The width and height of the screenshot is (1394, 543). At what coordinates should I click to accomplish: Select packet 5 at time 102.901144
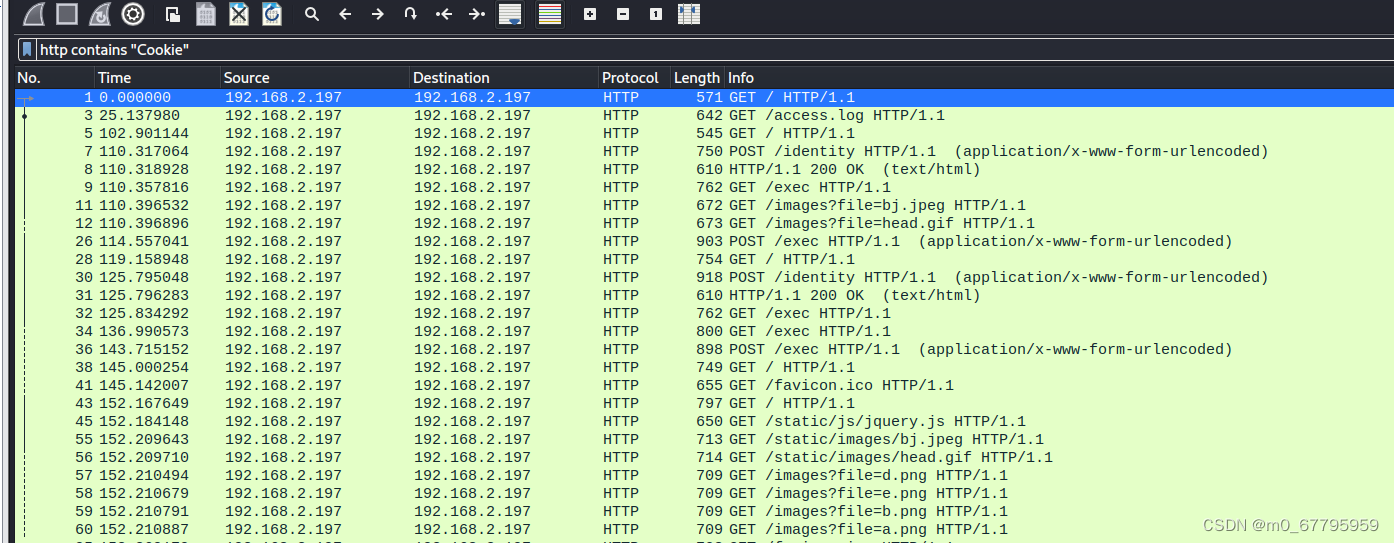coord(704,134)
